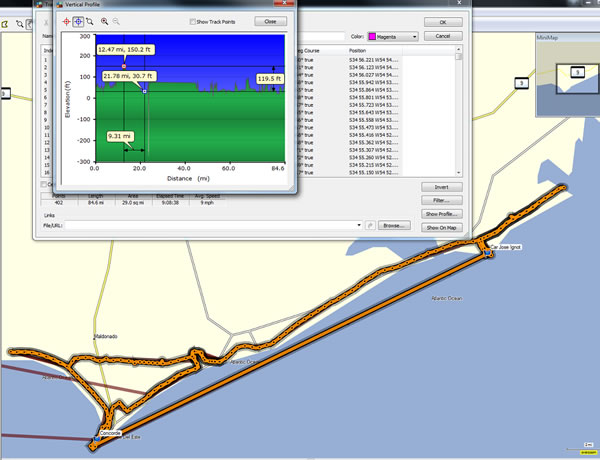The image size is (600, 460).
Task: Click the Car Jose Ignacio waypoint flag
Action: (x=487, y=253)
